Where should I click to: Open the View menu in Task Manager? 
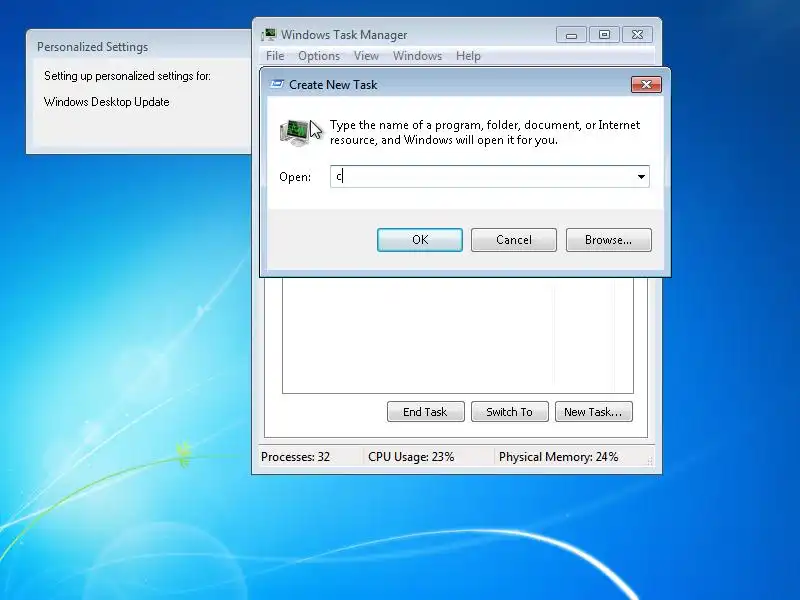pyautogui.click(x=366, y=56)
